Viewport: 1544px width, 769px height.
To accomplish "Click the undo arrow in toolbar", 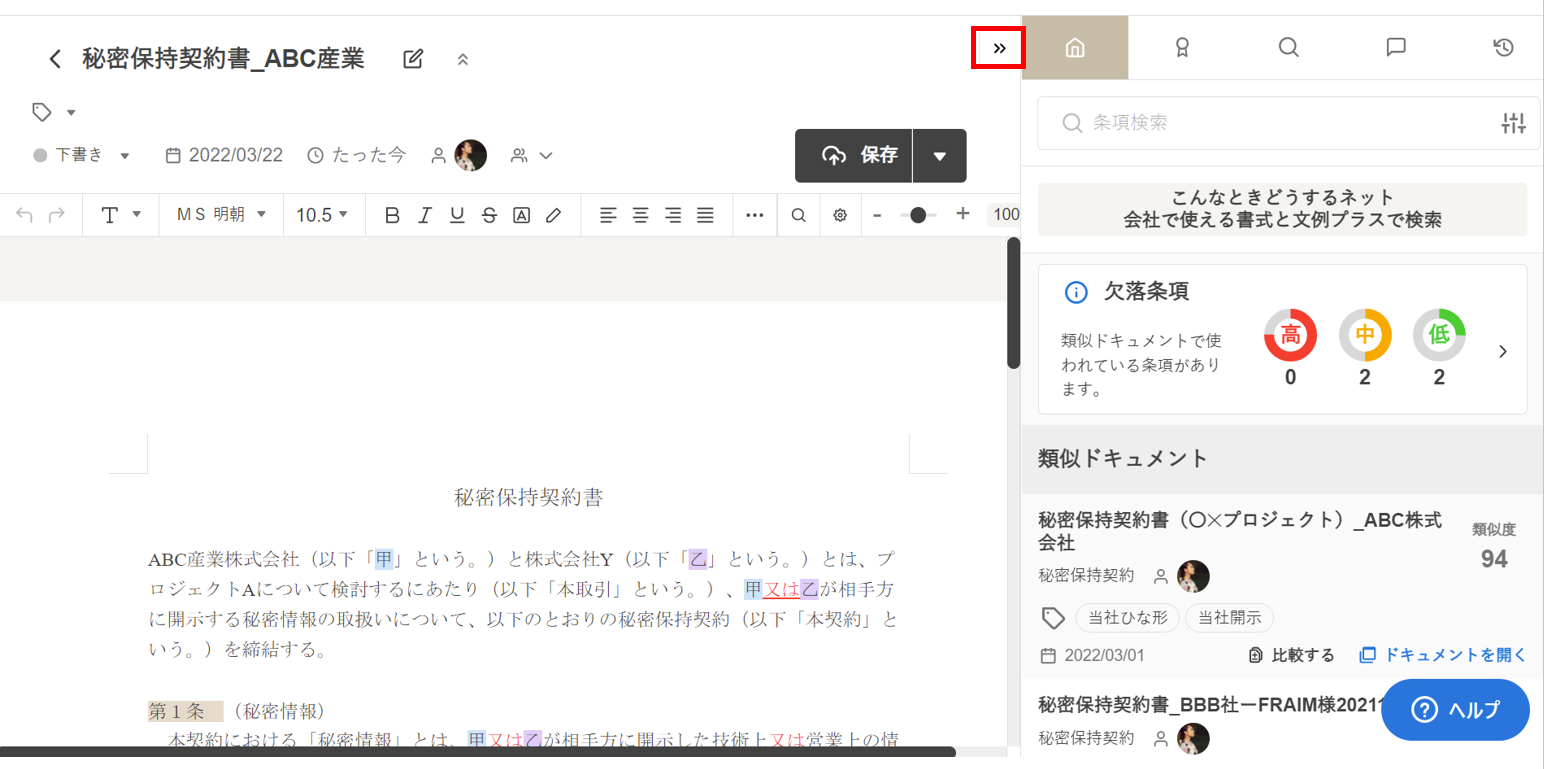I will 25,214.
